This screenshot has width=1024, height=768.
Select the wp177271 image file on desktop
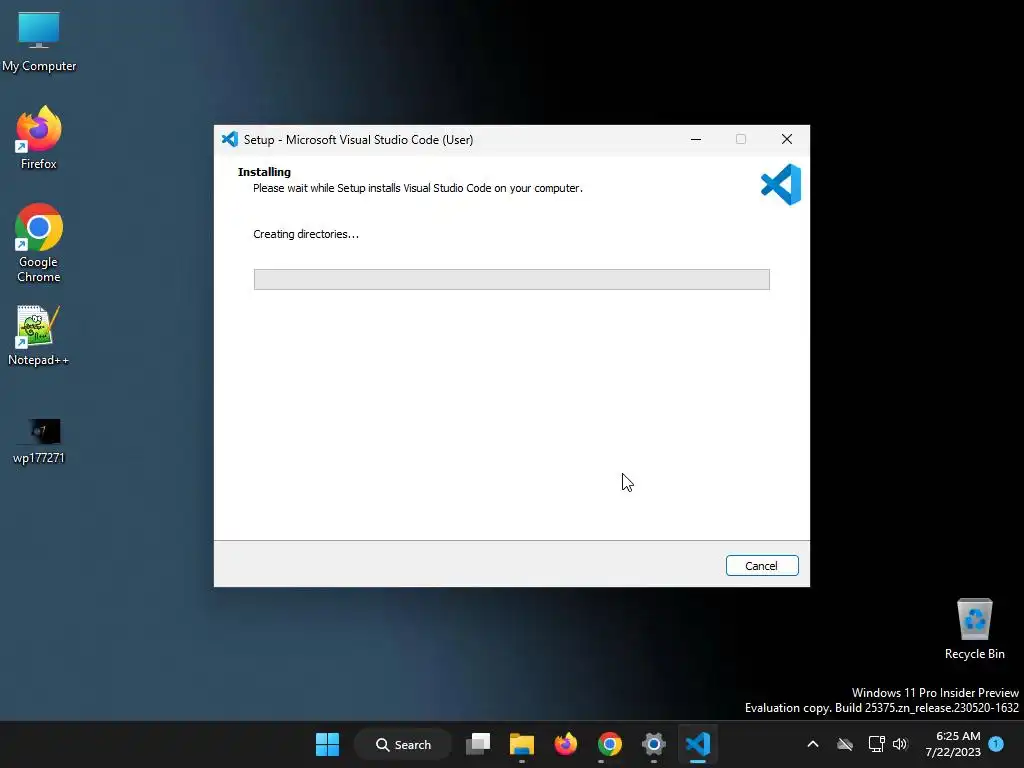[39, 440]
